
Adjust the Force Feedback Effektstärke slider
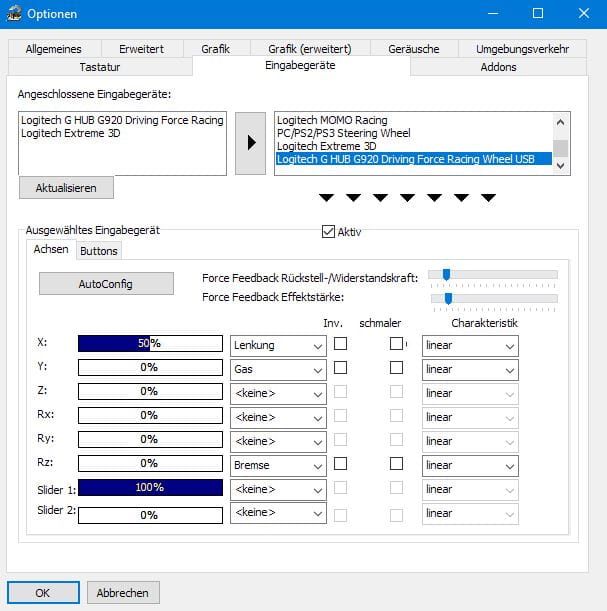click(448, 297)
